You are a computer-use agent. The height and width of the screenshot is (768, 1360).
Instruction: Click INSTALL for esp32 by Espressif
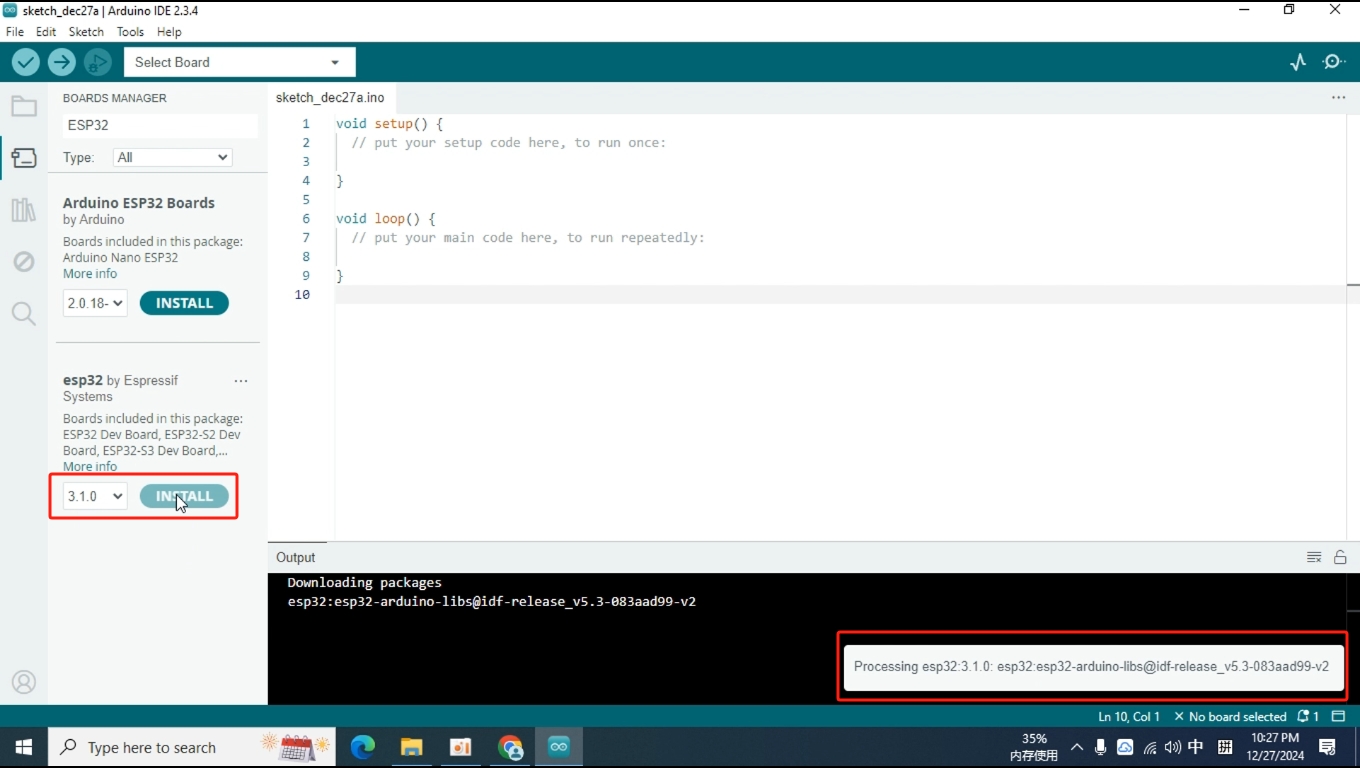184,496
